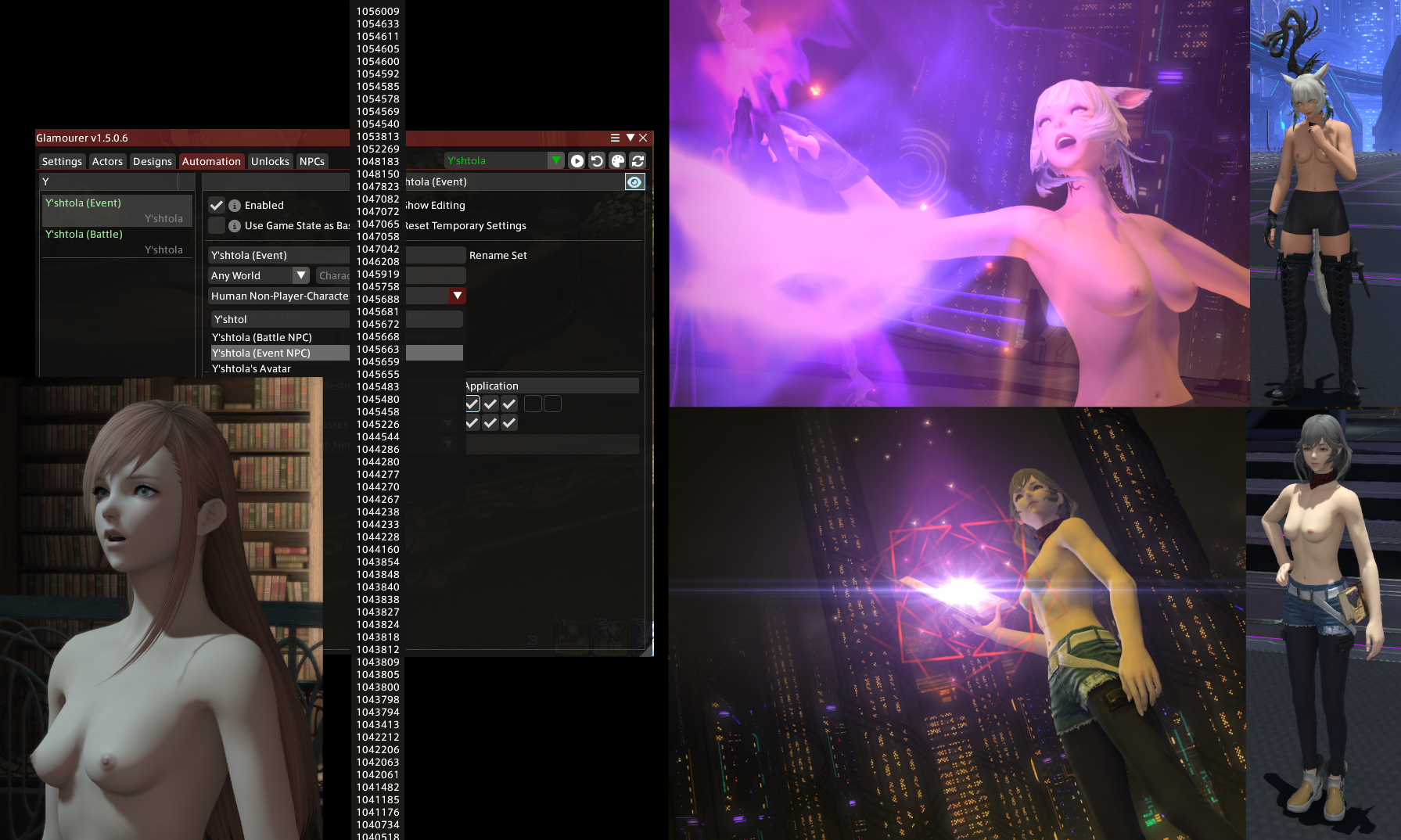Select ID 1044544 in the number list
Image resolution: width=1401 pixels, height=840 pixels.
tap(378, 436)
